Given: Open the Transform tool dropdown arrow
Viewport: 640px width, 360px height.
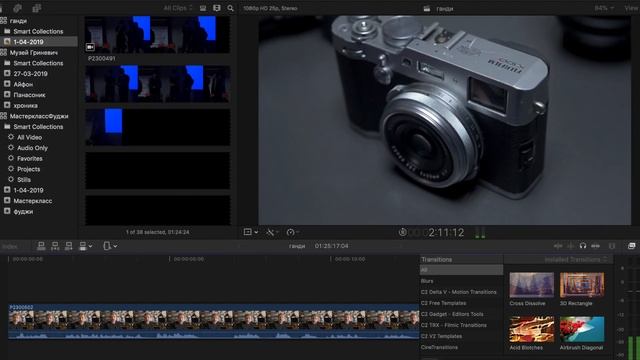Looking at the screenshot, I should (x=256, y=232).
